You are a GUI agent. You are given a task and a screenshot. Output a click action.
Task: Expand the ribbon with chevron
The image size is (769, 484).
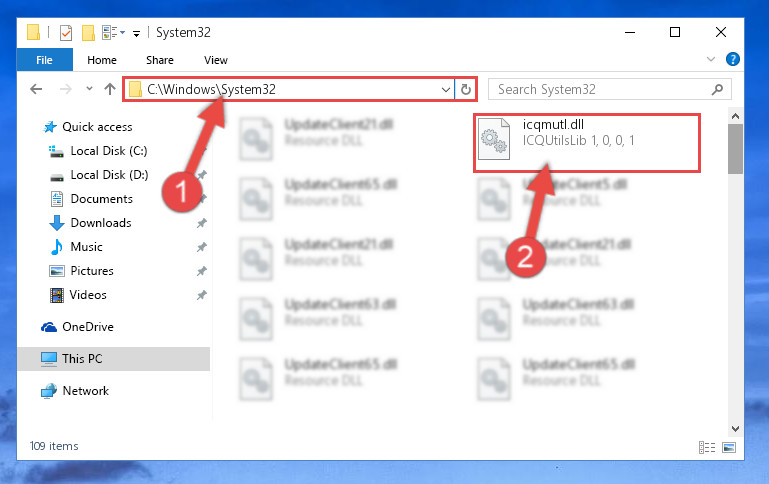[x=711, y=59]
